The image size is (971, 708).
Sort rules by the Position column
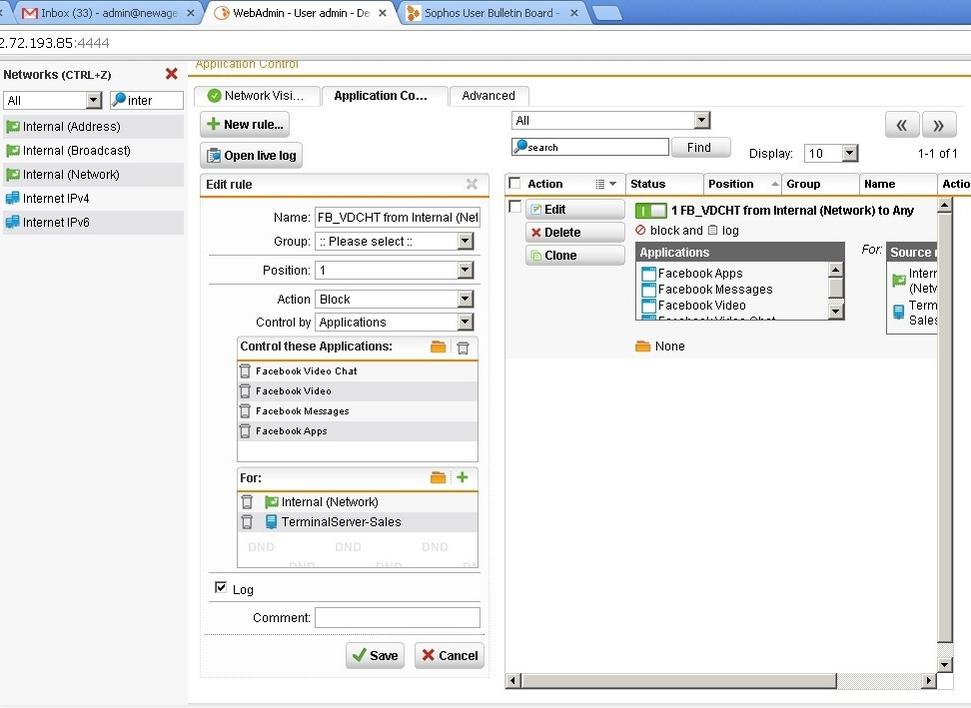(742, 184)
